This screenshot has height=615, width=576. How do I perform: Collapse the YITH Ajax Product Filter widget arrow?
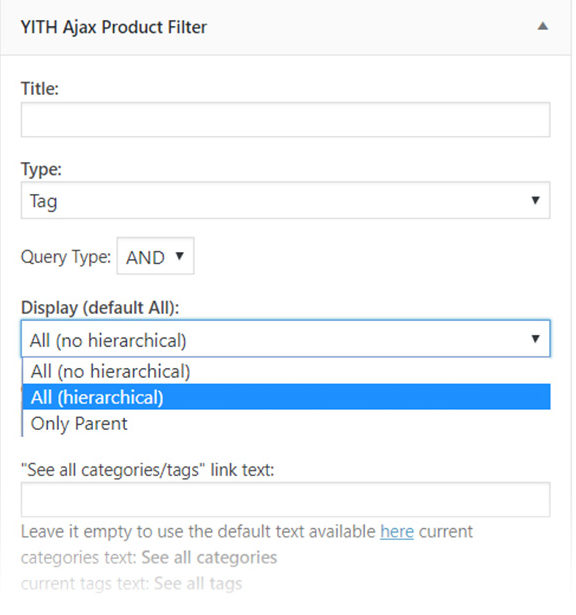pos(543,27)
